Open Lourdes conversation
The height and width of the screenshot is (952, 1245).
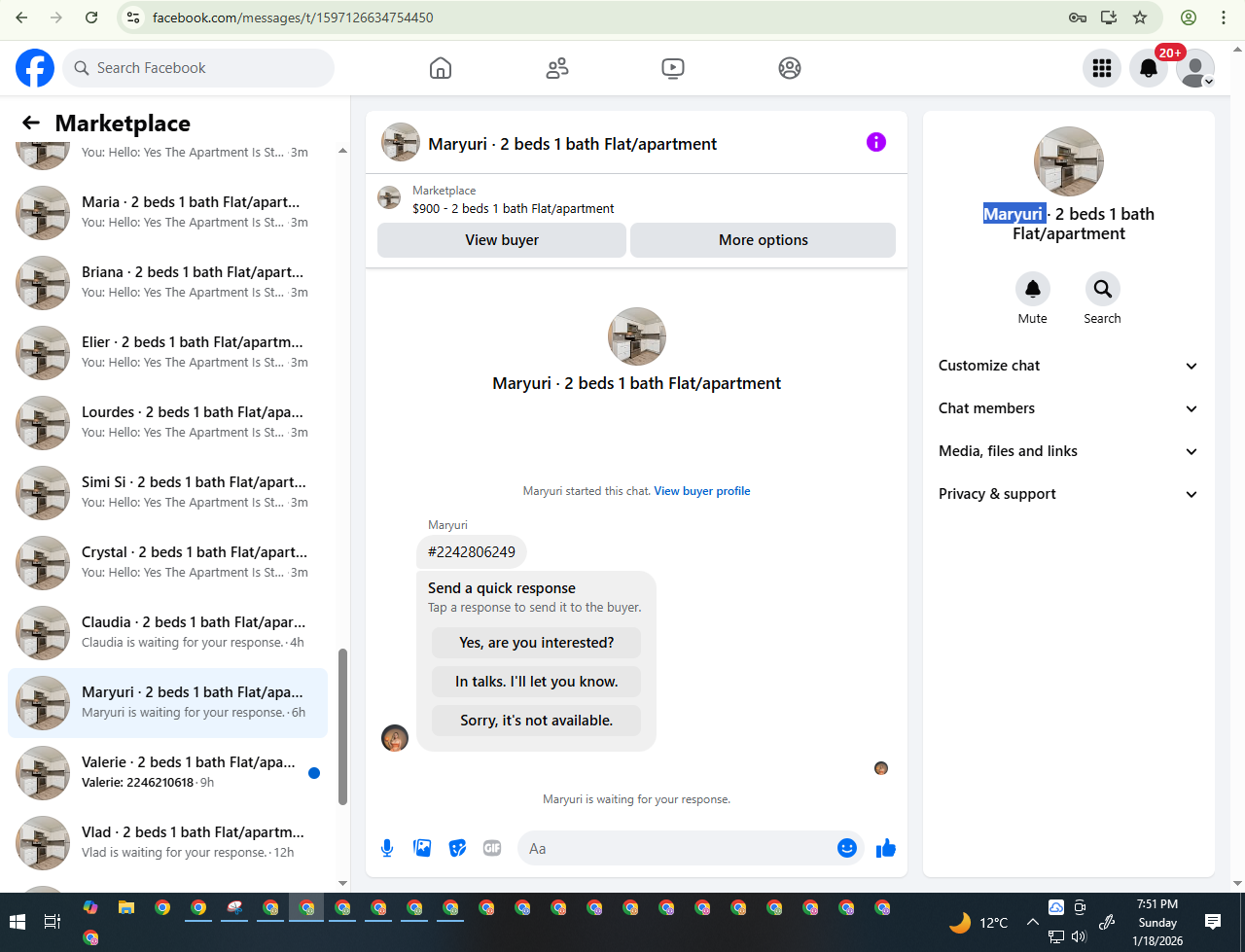167,422
